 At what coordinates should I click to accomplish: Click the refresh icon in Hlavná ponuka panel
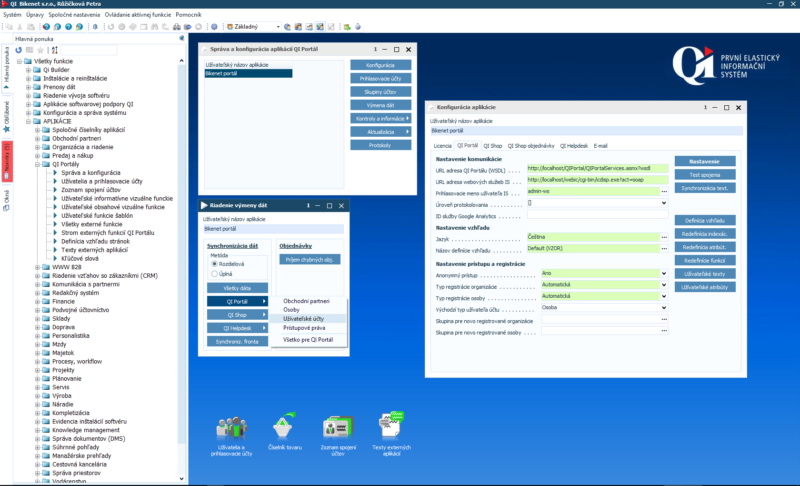tap(19, 50)
